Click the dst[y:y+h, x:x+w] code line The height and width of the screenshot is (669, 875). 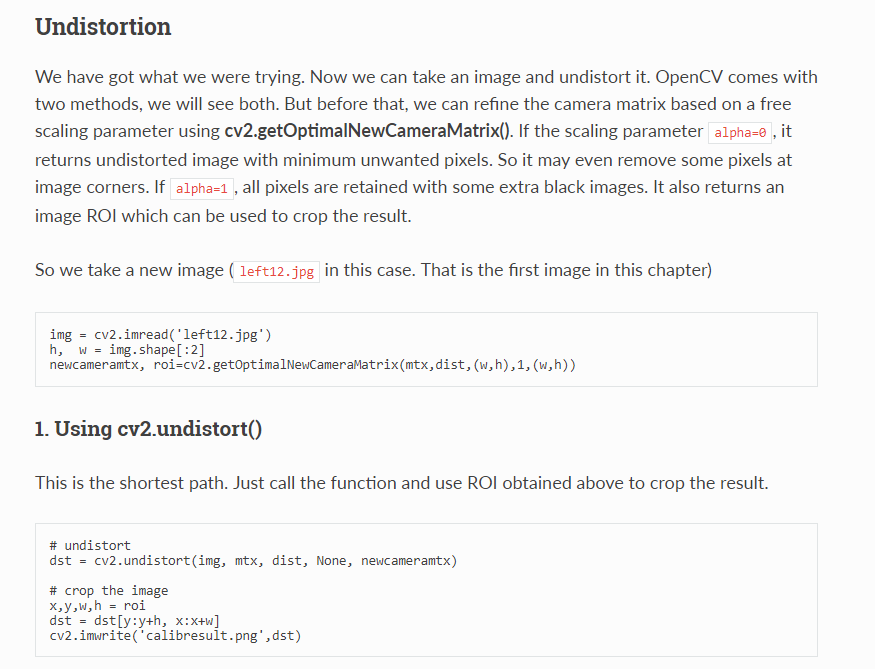click(x=134, y=621)
